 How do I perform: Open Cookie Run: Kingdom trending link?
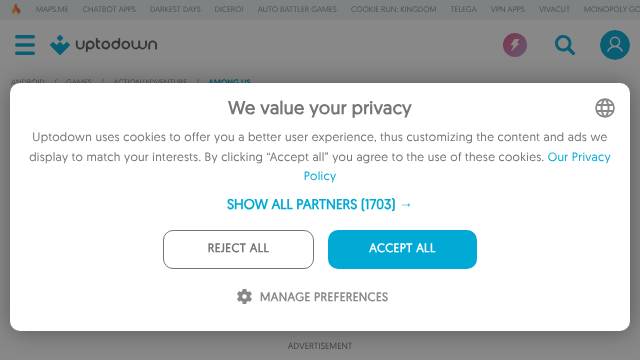click(x=393, y=9)
